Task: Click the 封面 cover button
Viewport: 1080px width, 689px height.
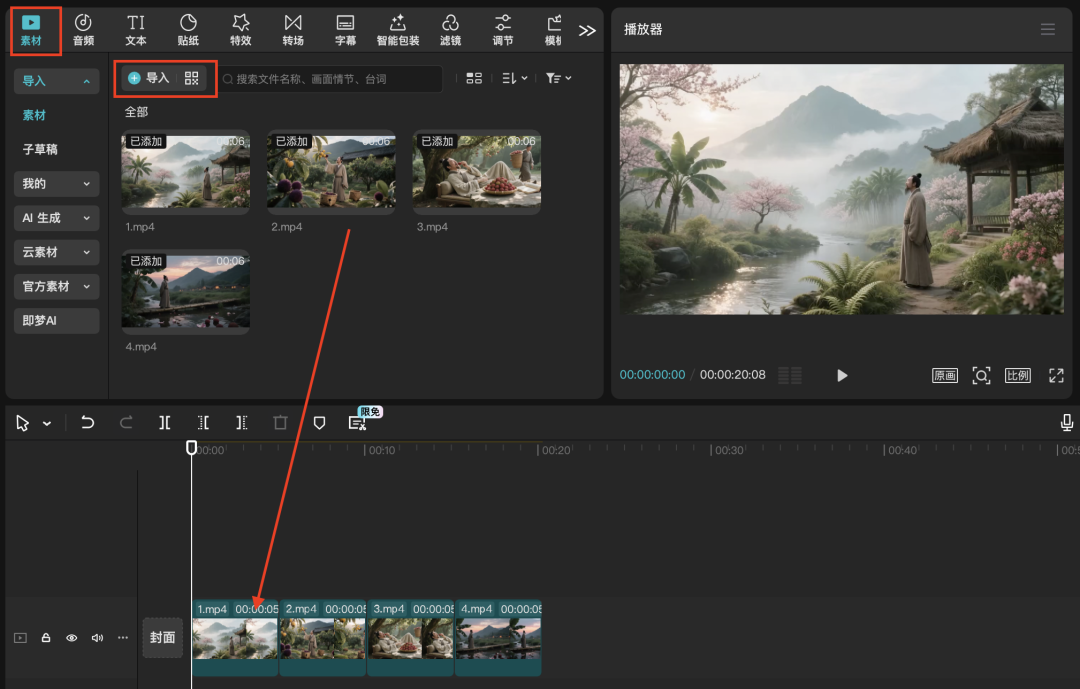Action: click(x=162, y=638)
